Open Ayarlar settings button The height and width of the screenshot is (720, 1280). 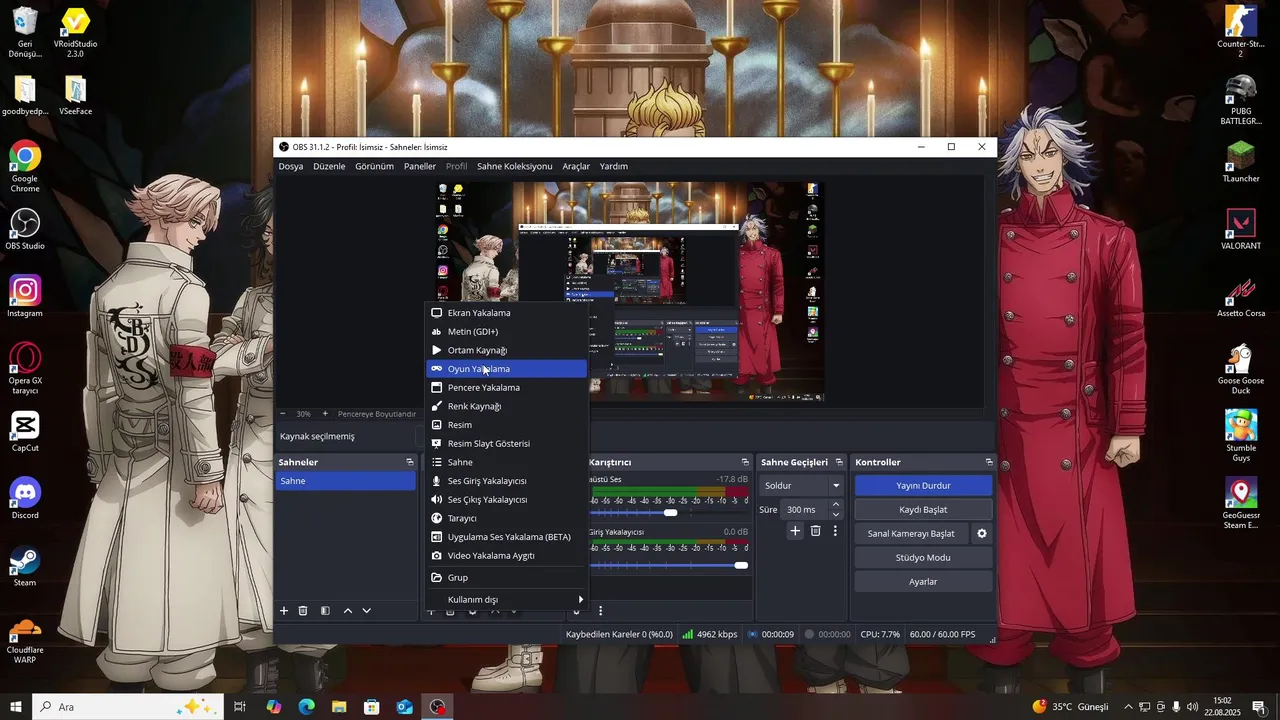pos(923,582)
